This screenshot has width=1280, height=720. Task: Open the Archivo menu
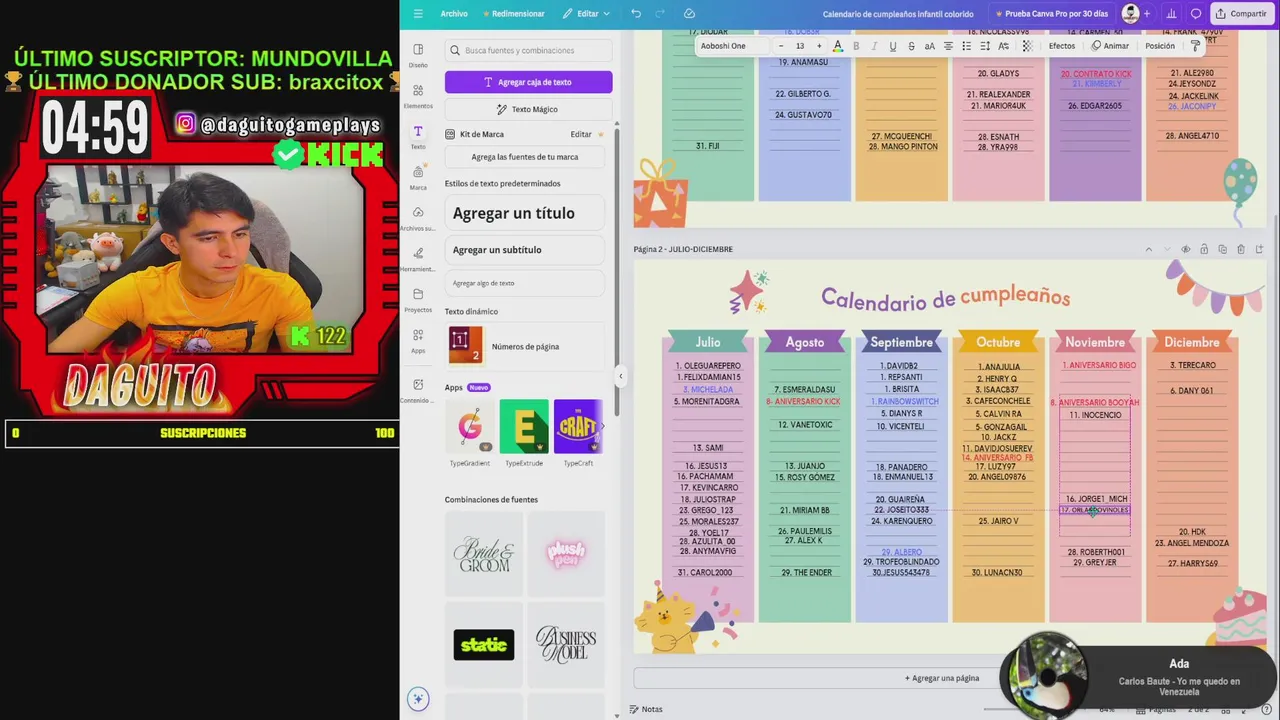(454, 13)
